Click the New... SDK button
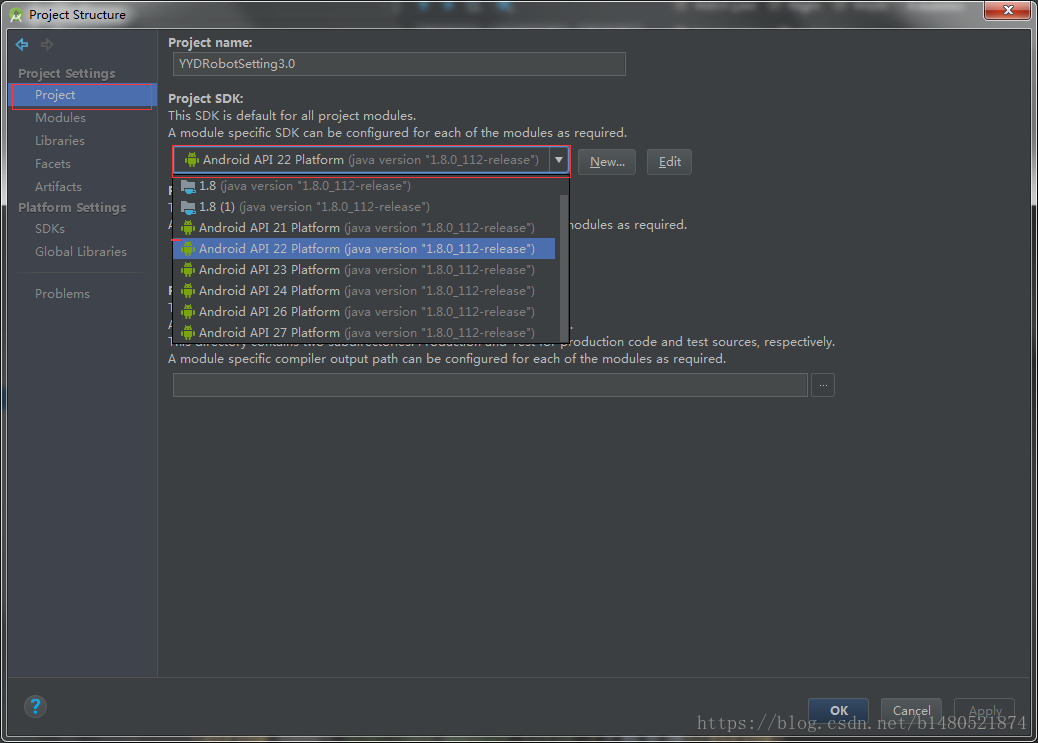 [607, 162]
